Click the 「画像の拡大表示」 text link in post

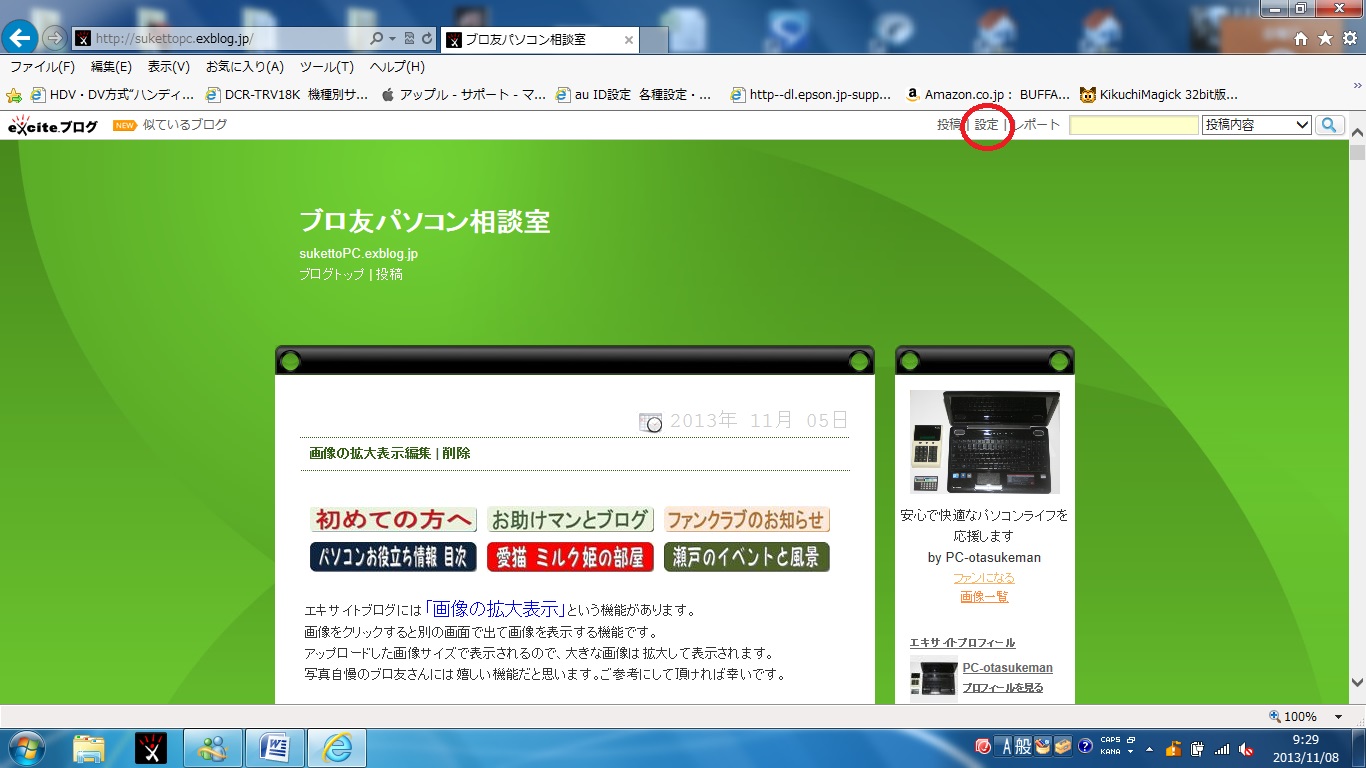click(495, 609)
